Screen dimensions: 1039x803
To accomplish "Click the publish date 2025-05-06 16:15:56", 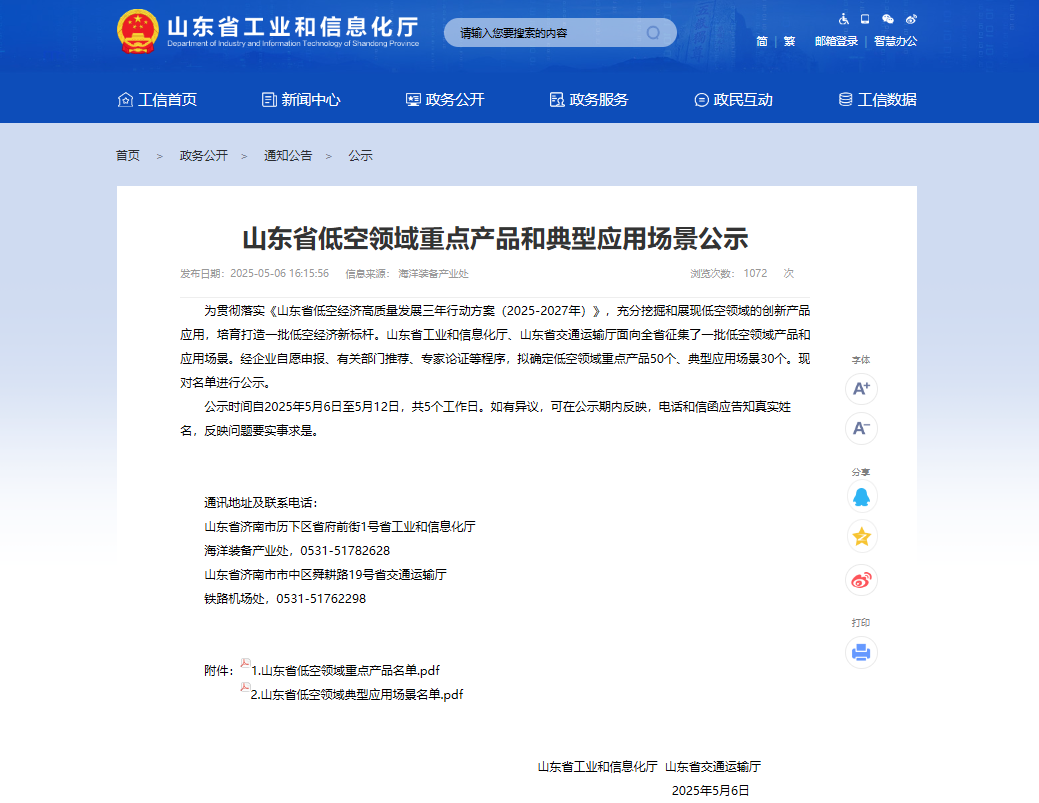I will point(280,273).
